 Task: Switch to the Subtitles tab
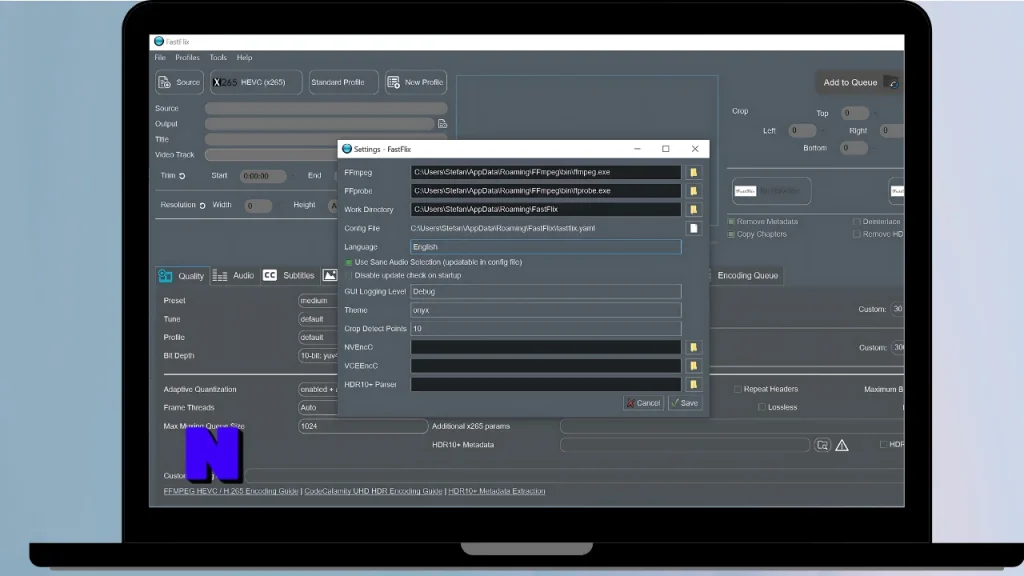tap(289, 276)
